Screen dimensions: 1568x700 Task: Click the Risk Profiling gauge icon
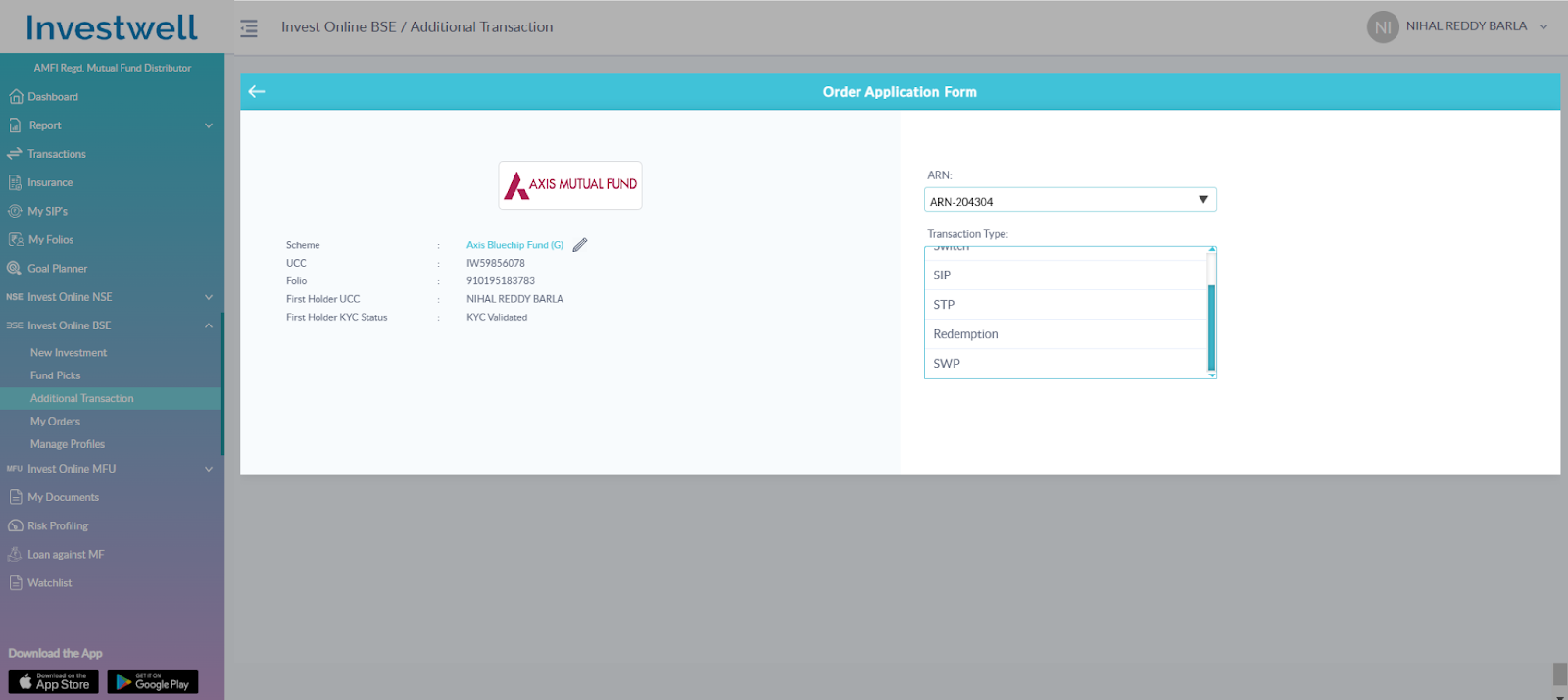(16, 525)
